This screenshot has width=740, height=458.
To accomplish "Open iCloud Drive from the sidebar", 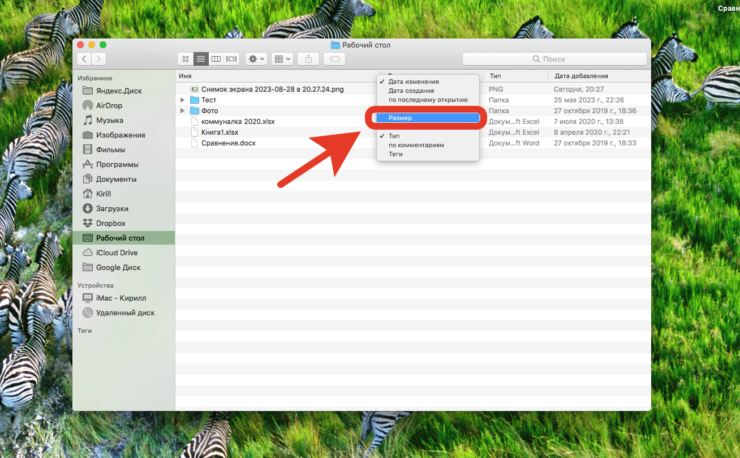I will pos(116,252).
